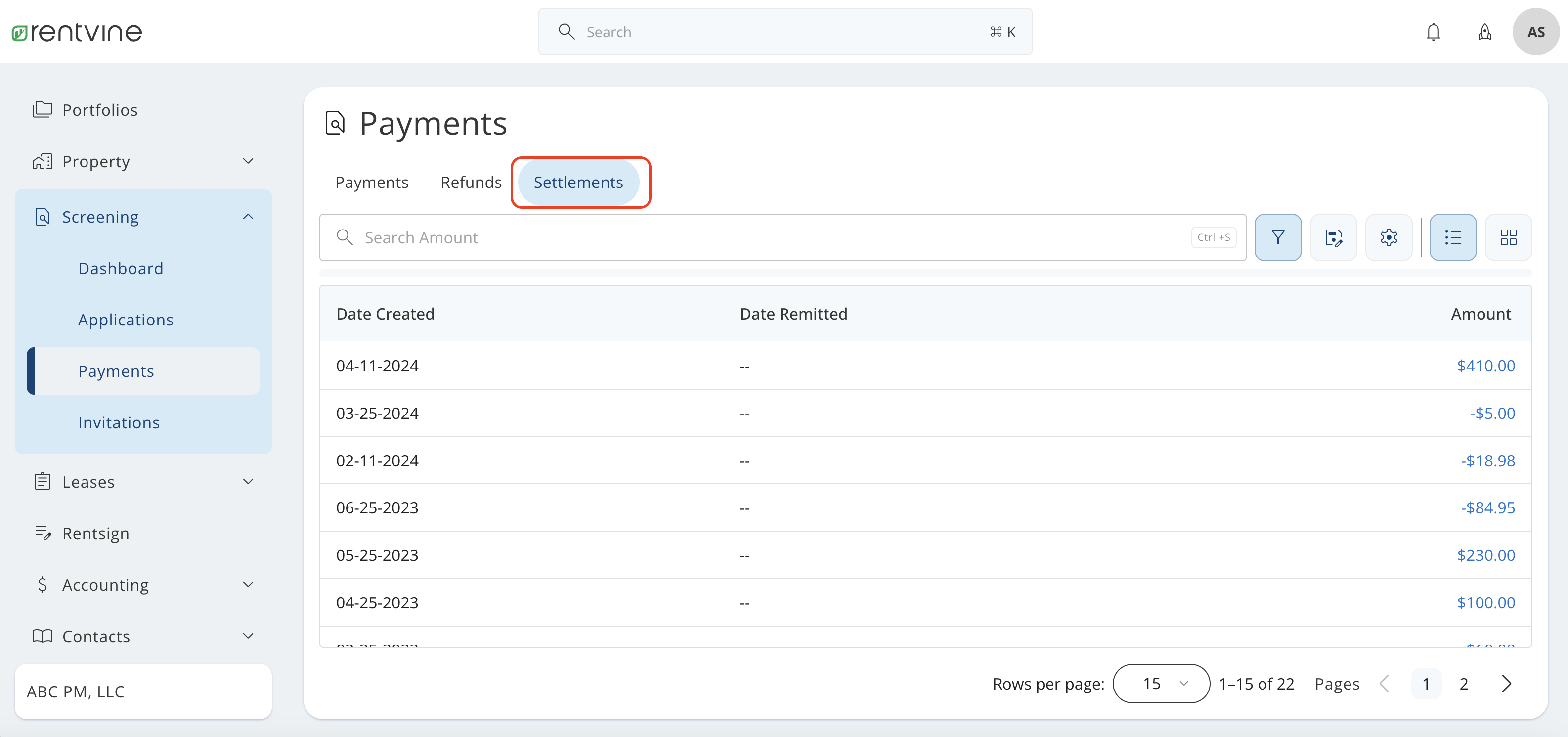Toggle the filter button on
This screenshot has width=1568, height=737.
click(1278, 237)
